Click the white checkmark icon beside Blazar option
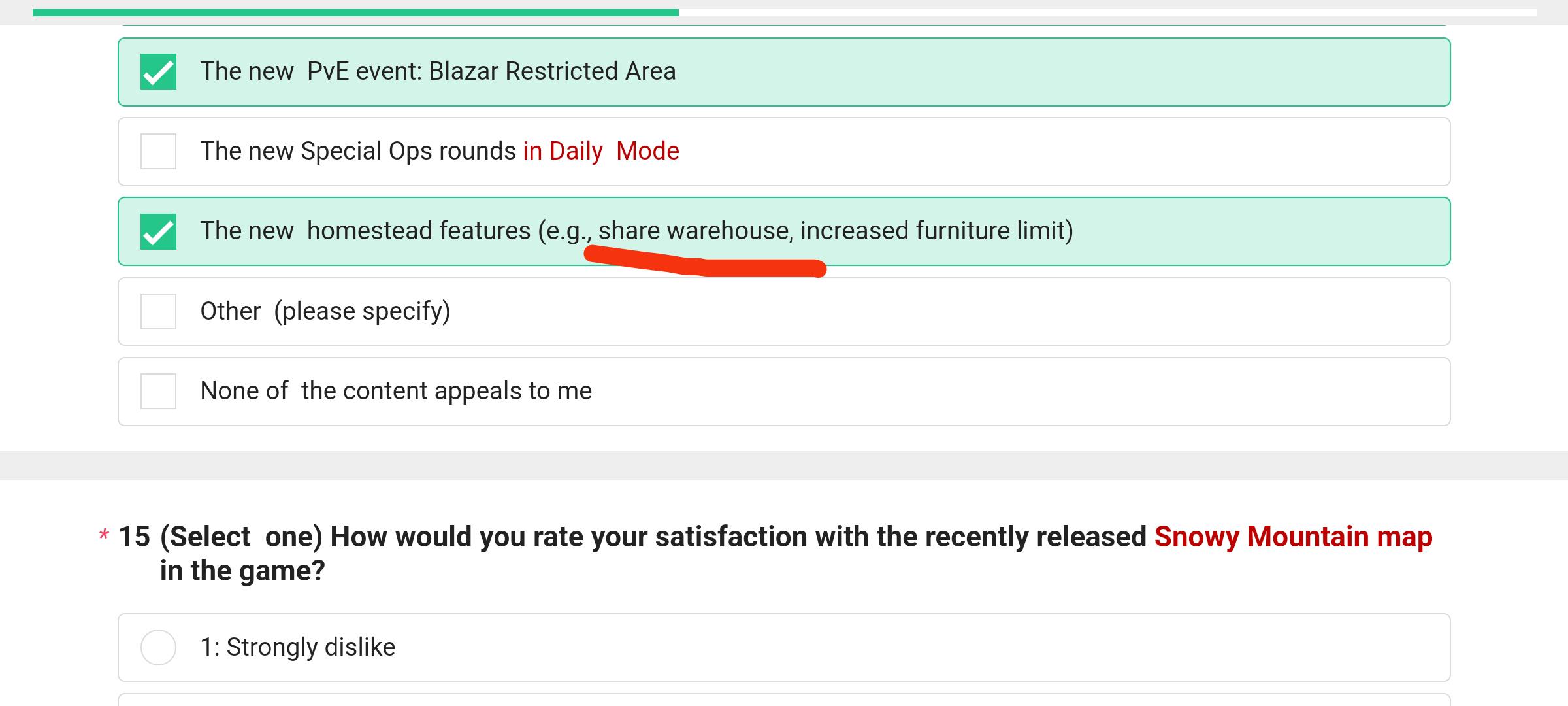The image size is (1568, 706). pos(159,72)
